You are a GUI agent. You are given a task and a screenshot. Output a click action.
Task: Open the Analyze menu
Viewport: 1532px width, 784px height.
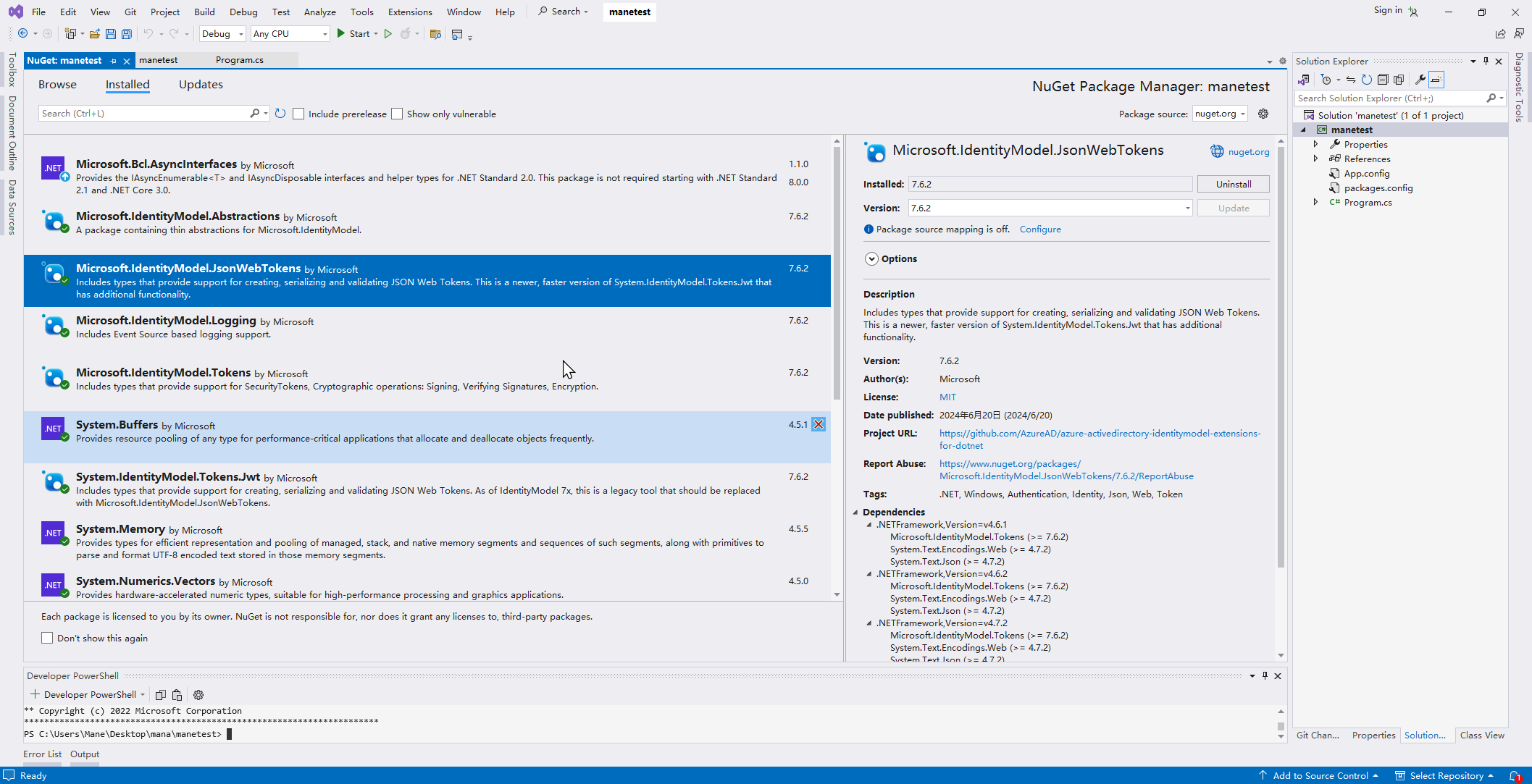point(319,12)
